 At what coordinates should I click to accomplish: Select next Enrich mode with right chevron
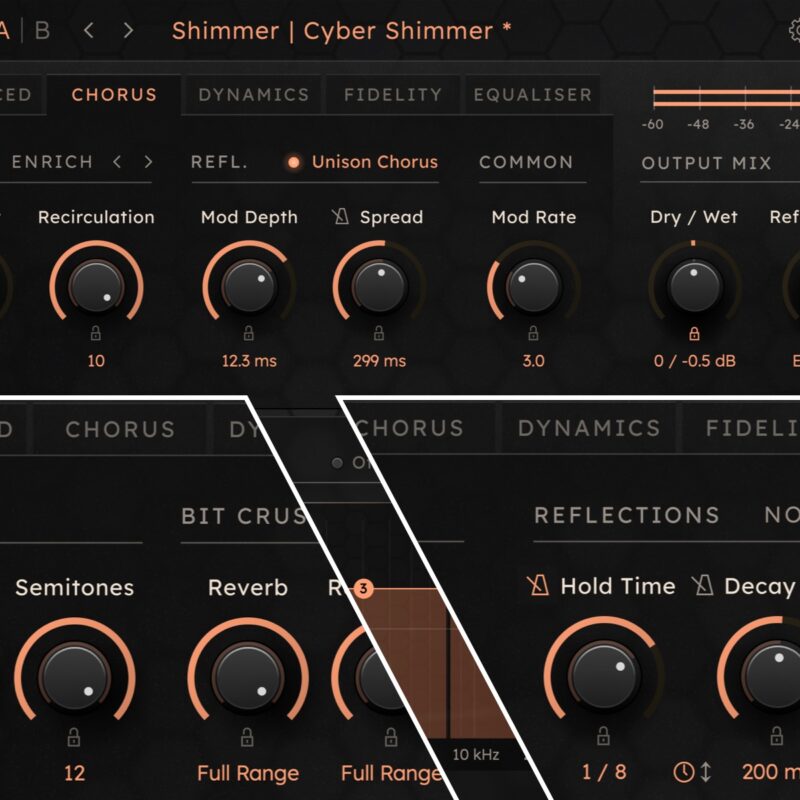pos(148,162)
